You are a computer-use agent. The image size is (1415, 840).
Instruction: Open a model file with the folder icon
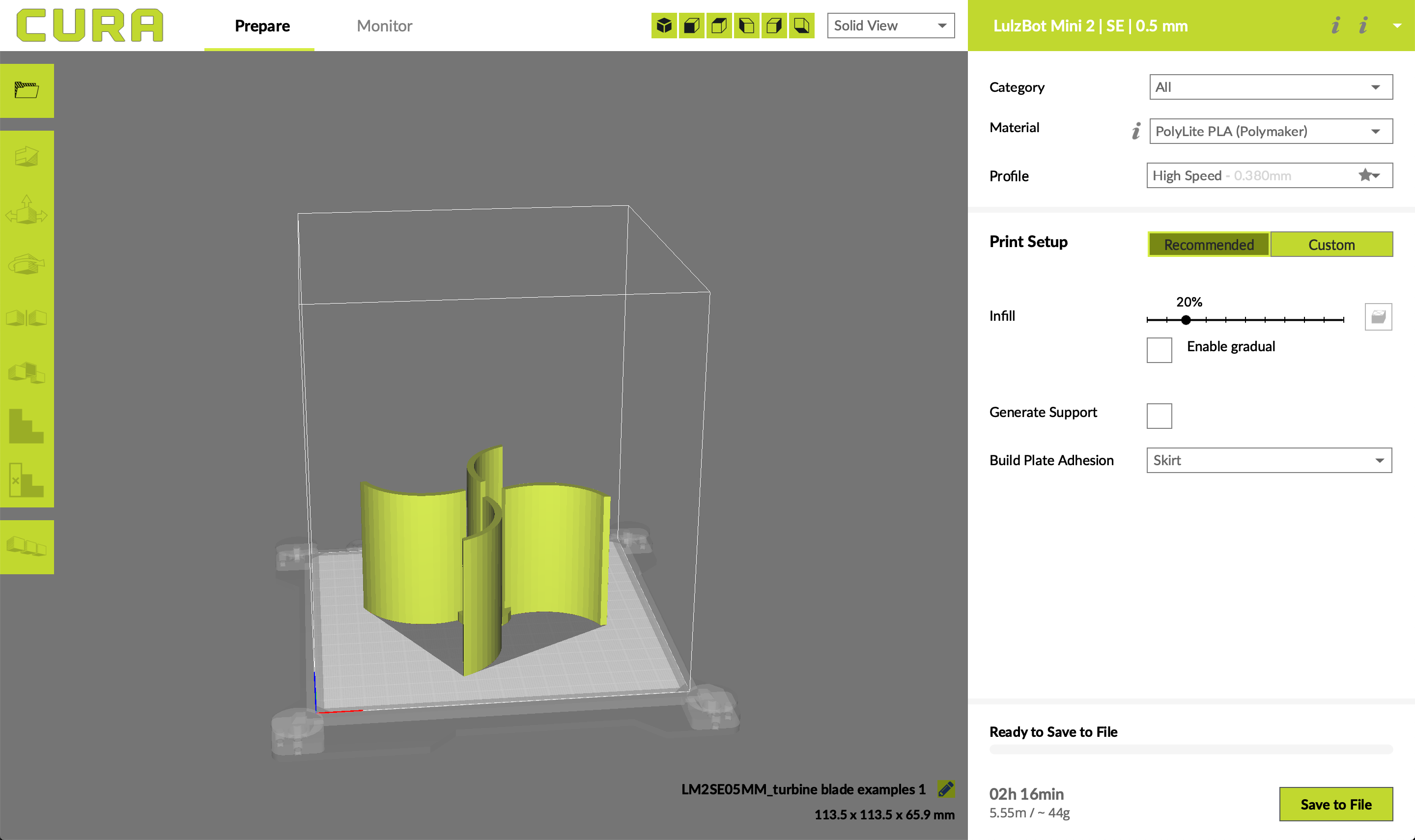[x=27, y=90]
